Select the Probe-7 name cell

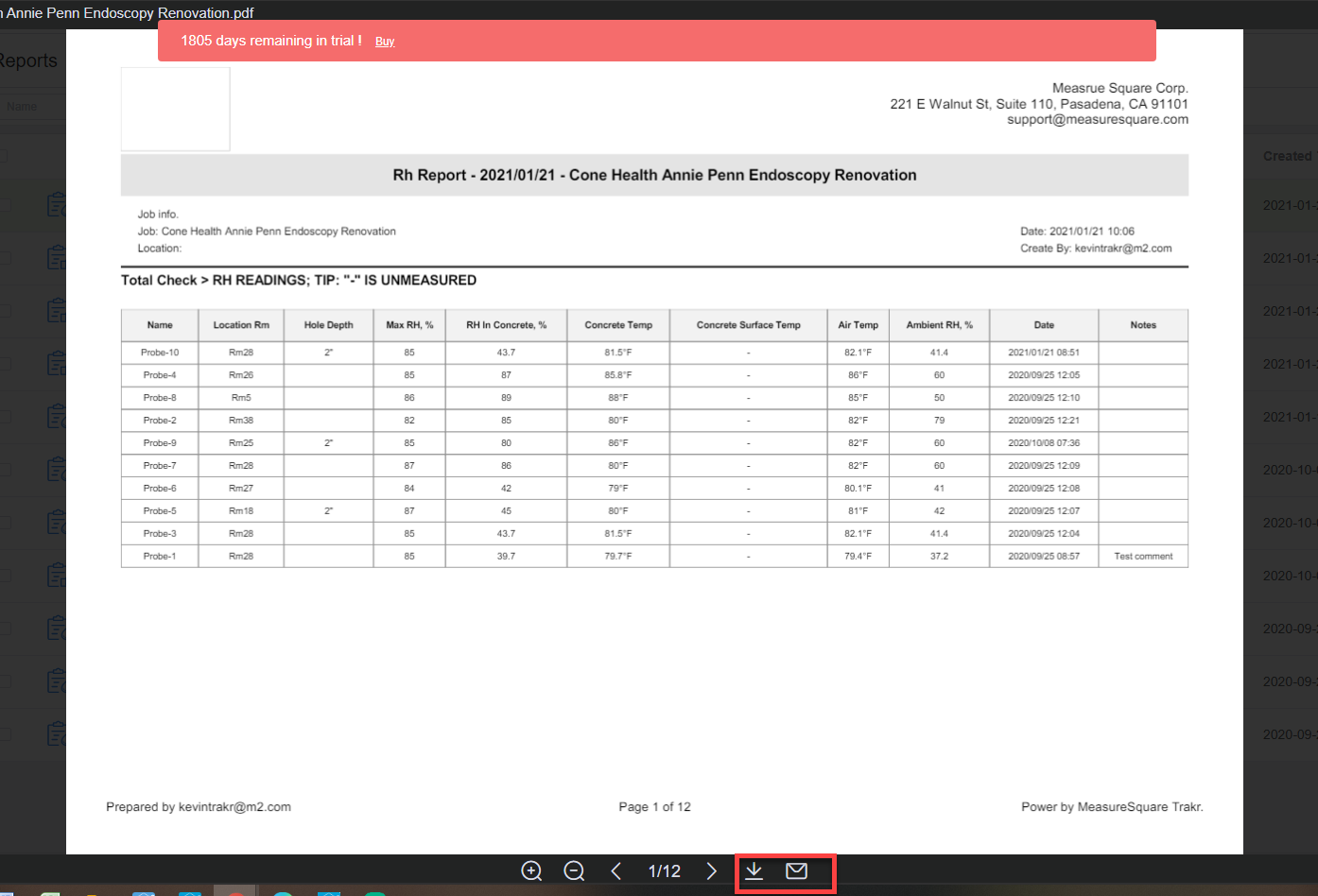click(160, 466)
